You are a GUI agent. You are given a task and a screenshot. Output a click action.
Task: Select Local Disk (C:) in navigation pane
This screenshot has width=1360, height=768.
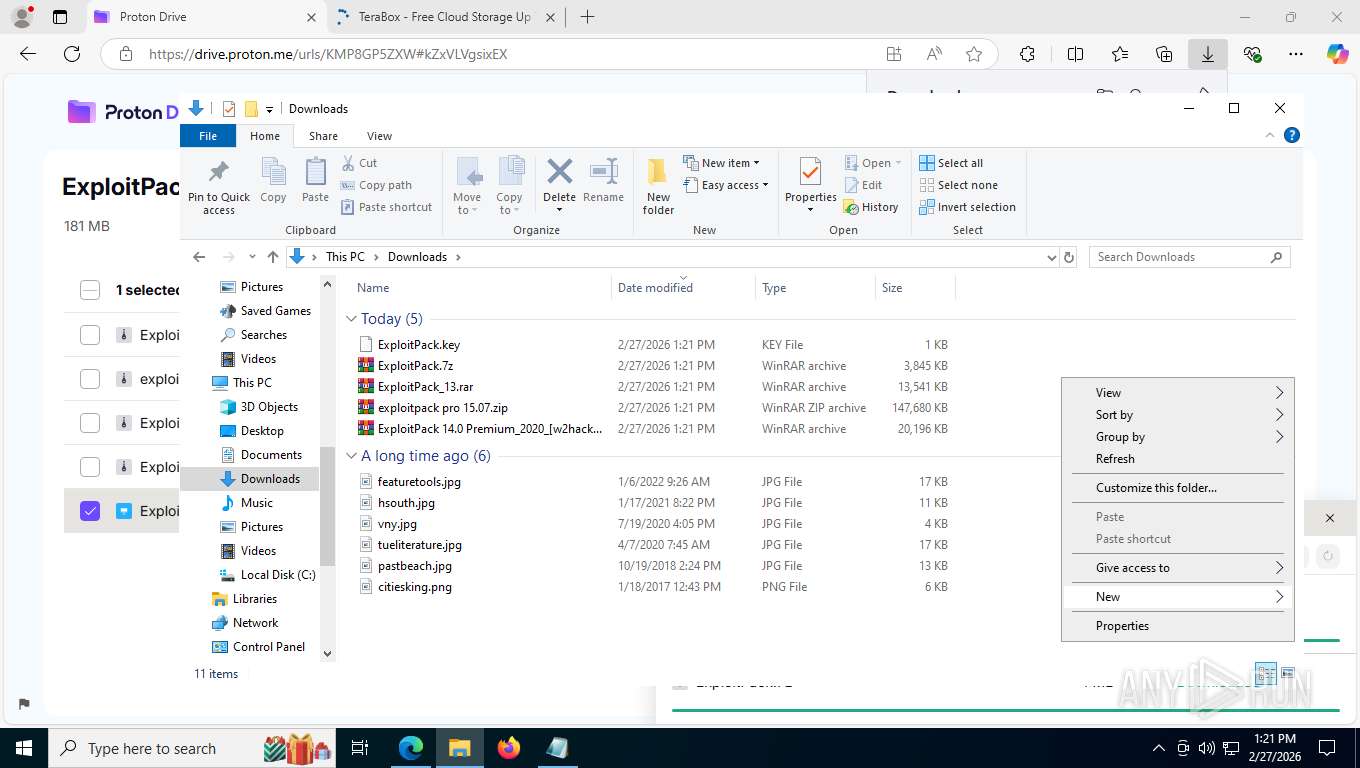(x=267, y=575)
